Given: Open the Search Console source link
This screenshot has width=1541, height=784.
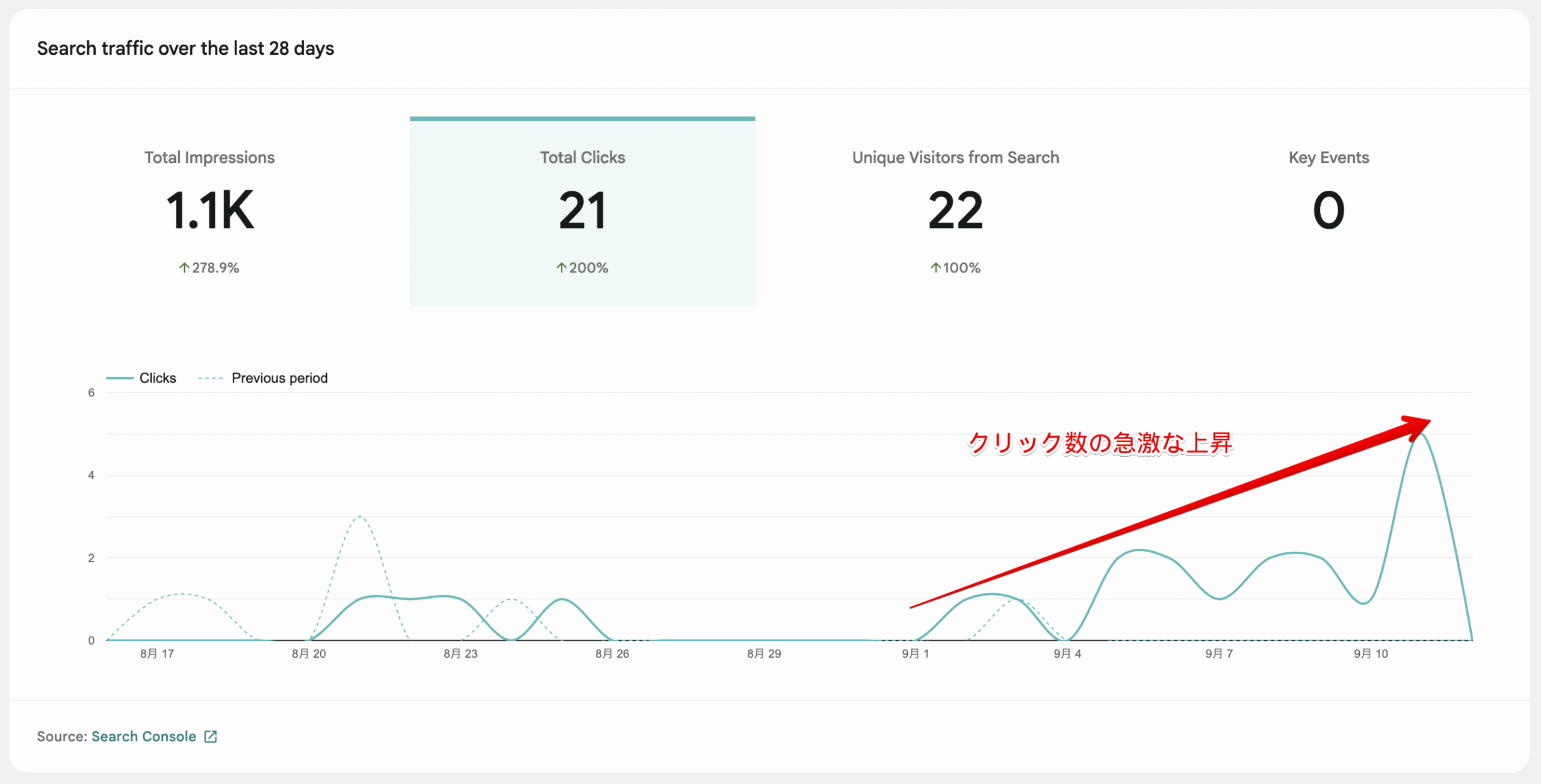Looking at the screenshot, I should 143,736.
